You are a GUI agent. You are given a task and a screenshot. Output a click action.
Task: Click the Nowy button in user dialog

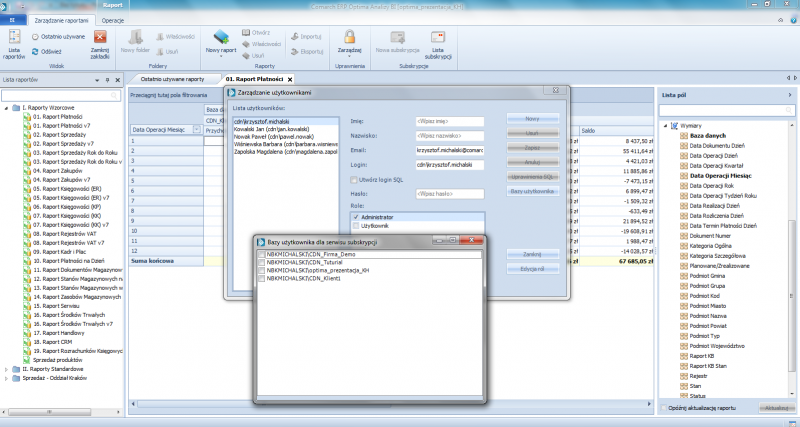click(x=533, y=119)
